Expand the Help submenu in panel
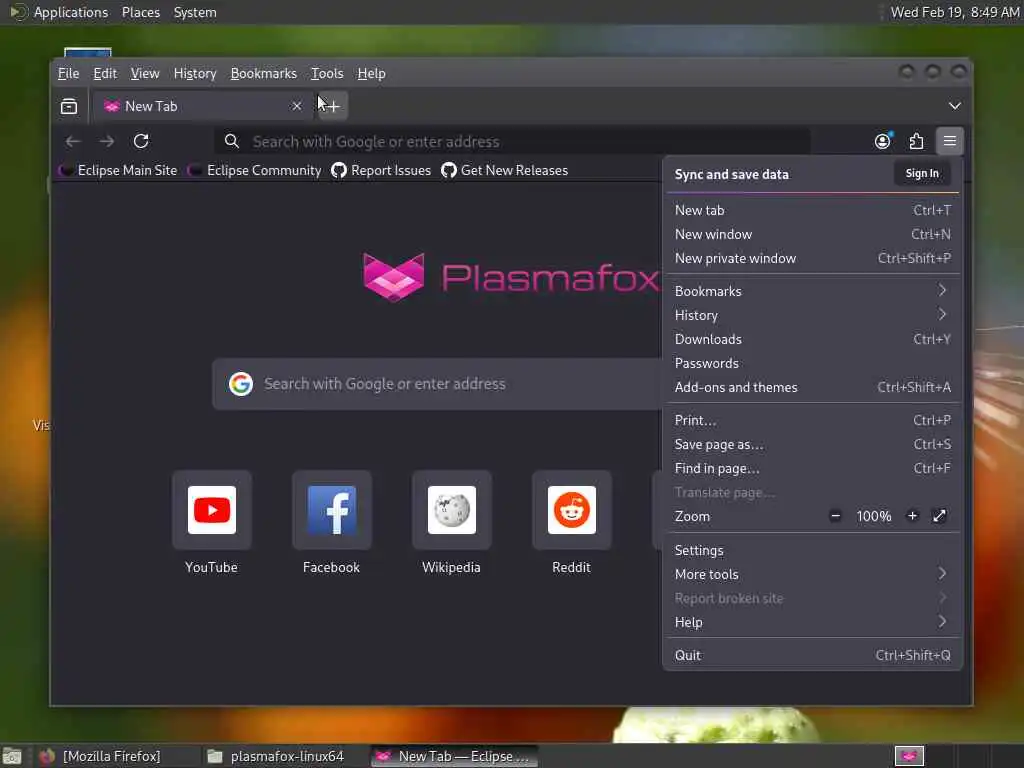This screenshot has width=1024, height=768. tap(812, 622)
